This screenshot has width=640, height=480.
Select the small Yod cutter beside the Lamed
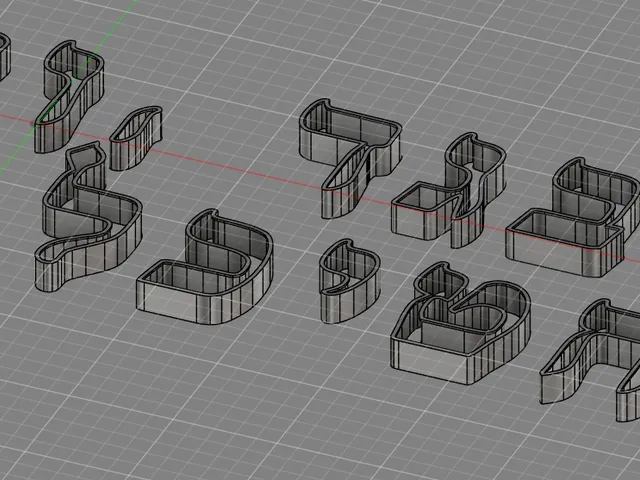[136, 138]
